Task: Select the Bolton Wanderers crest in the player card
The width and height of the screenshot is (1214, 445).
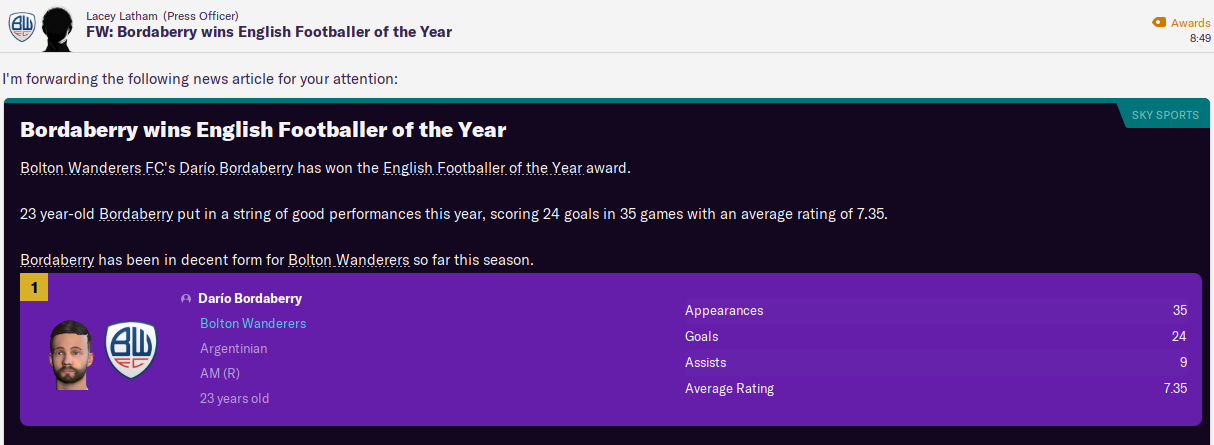Action: 131,349
